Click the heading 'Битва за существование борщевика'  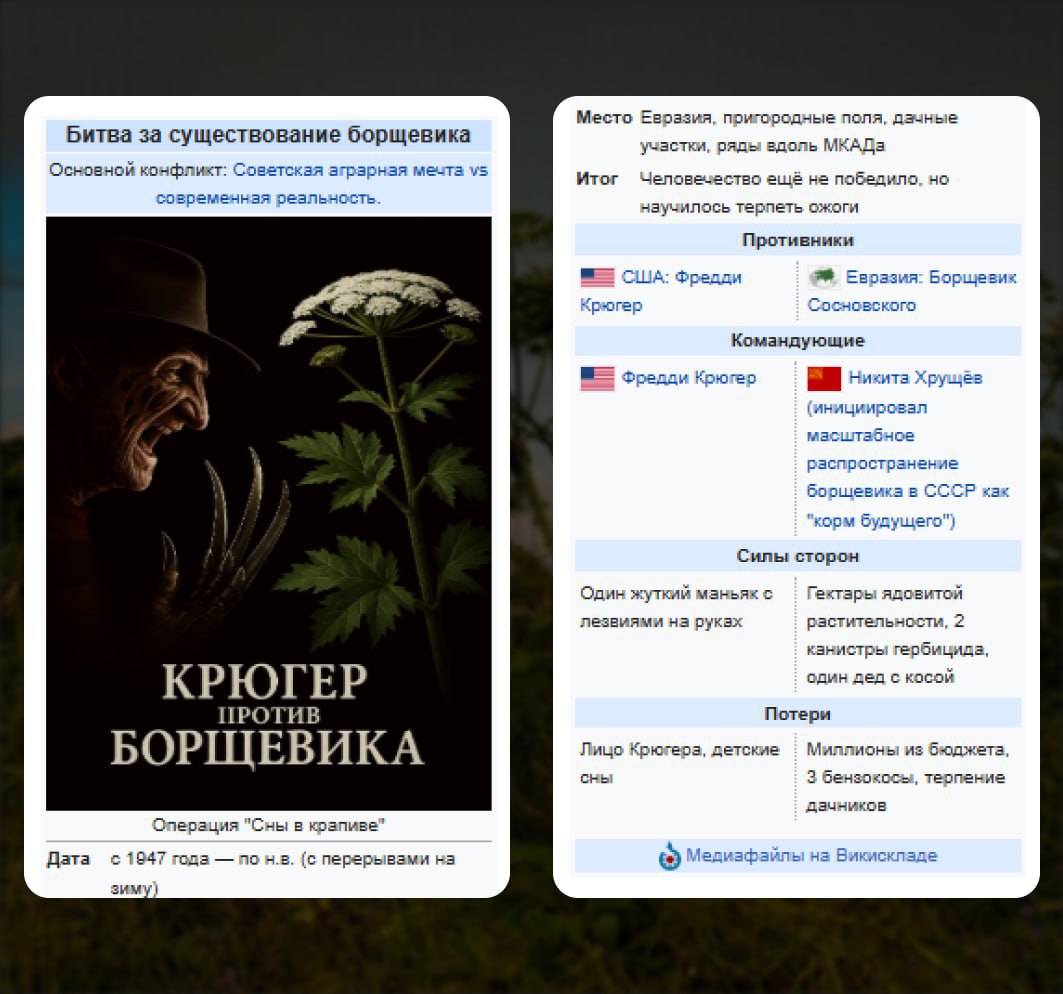tap(268, 134)
